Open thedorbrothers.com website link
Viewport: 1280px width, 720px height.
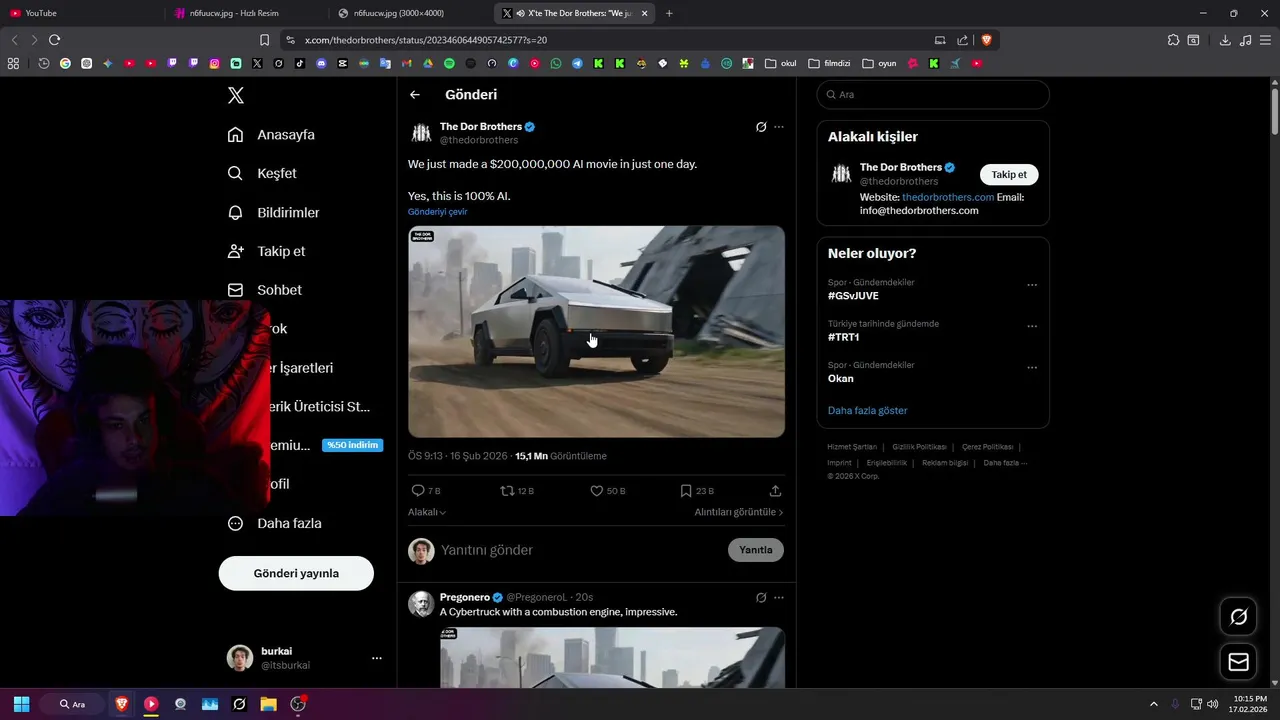click(x=948, y=197)
